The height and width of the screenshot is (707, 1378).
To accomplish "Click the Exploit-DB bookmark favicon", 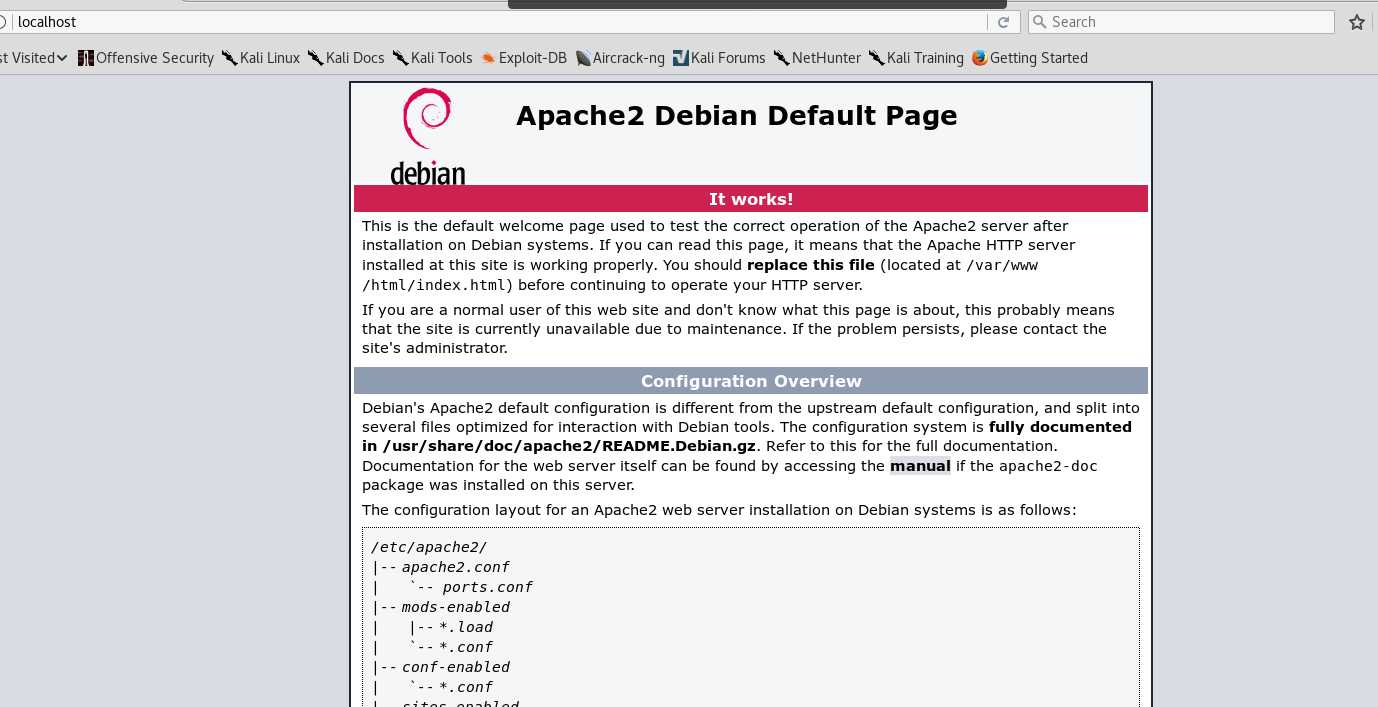I will (x=488, y=58).
